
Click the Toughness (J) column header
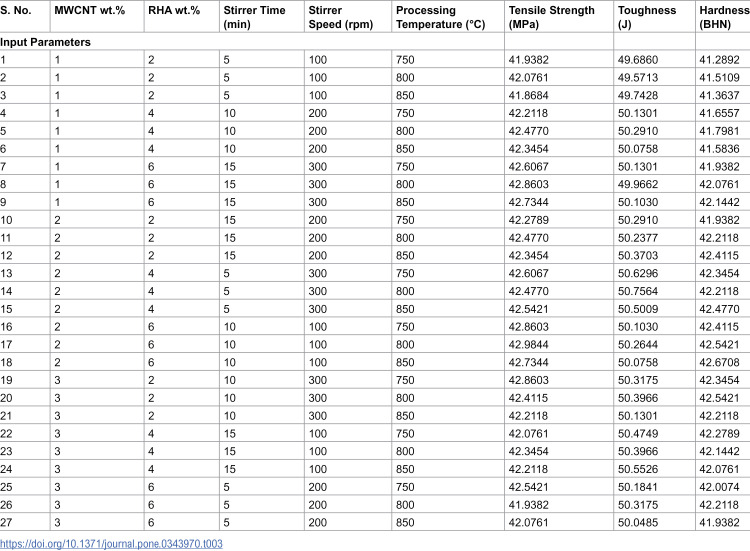click(x=647, y=17)
